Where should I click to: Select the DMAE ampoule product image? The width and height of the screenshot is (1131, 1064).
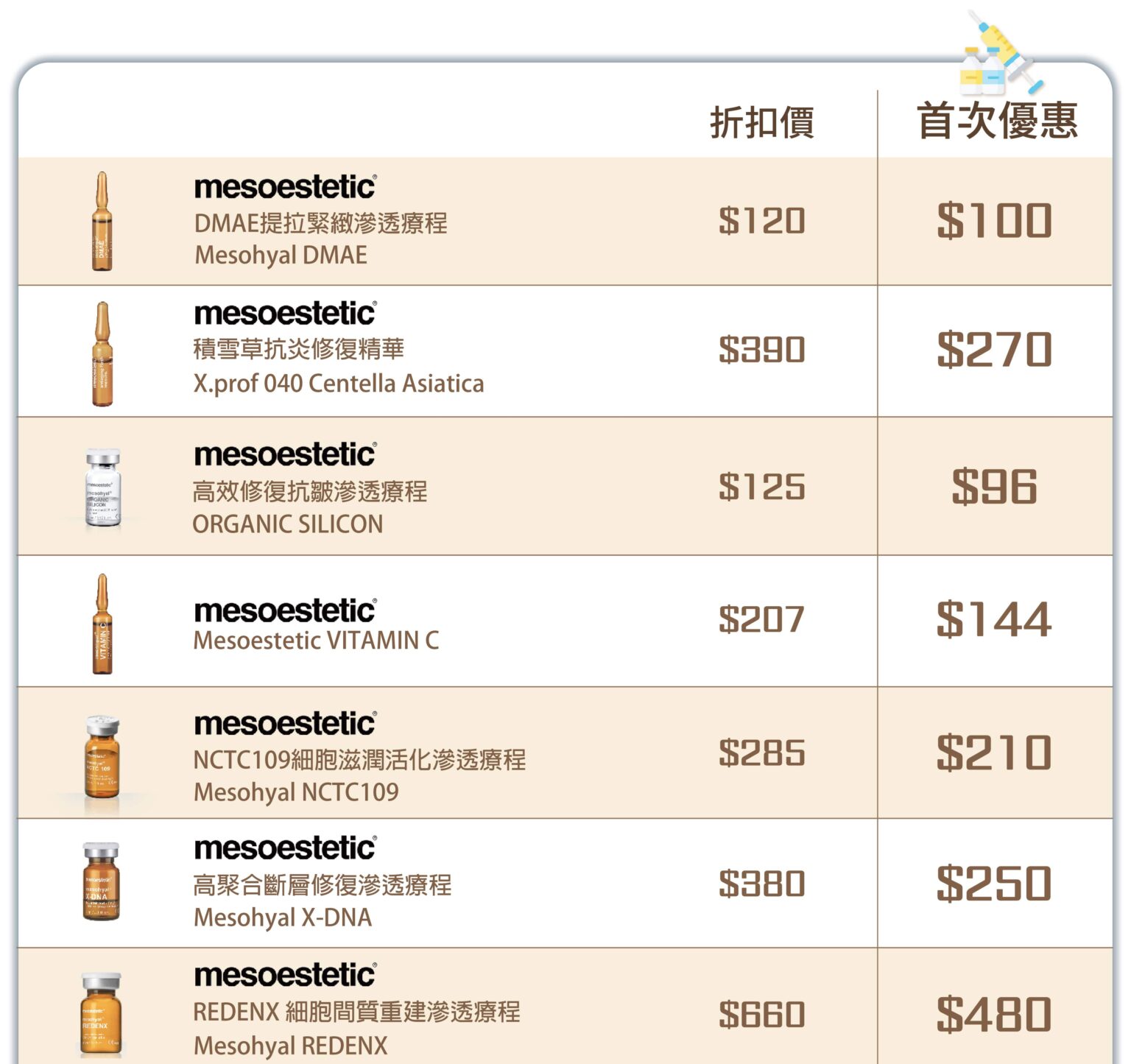click(102, 222)
